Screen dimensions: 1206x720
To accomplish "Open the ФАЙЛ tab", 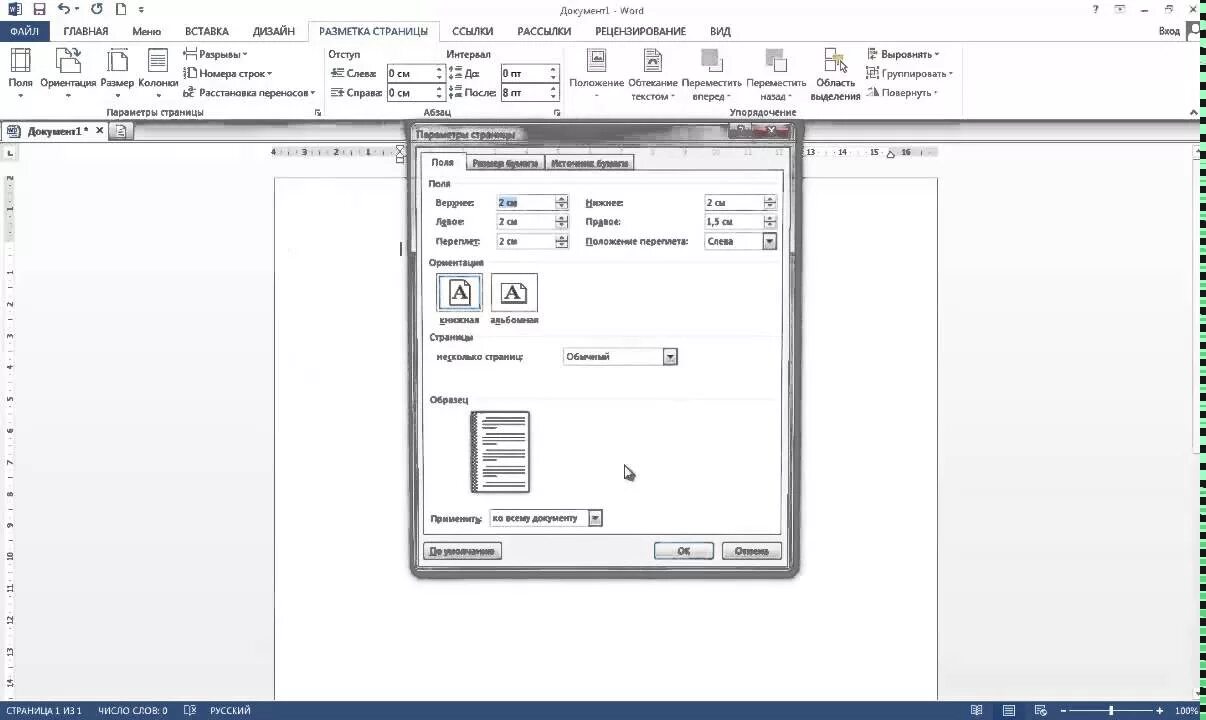I will tap(25, 31).
